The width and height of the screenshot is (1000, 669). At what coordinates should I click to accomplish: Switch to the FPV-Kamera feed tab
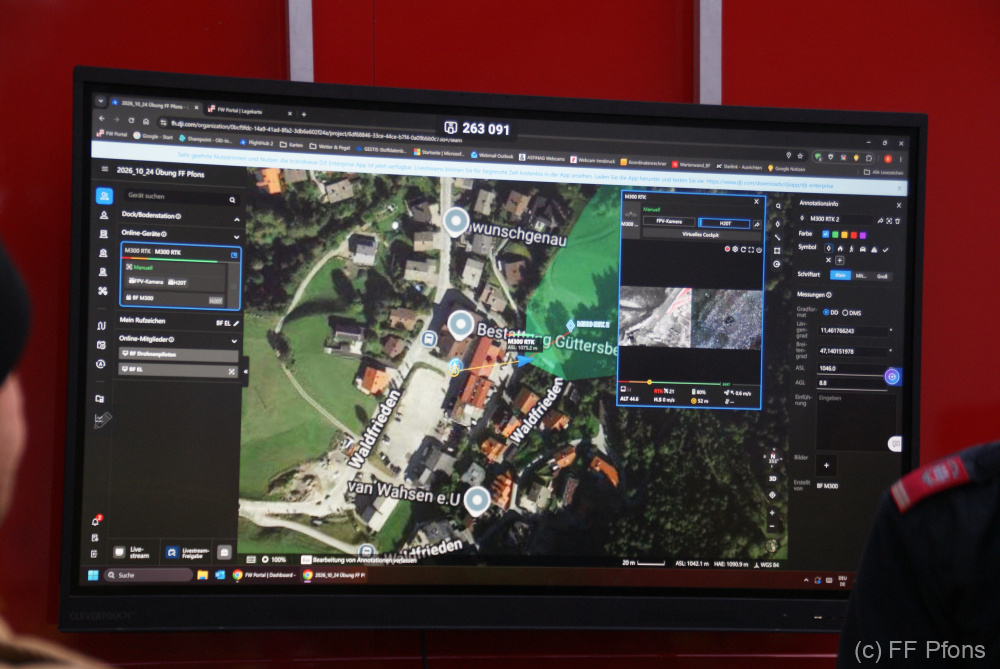(x=668, y=221)
